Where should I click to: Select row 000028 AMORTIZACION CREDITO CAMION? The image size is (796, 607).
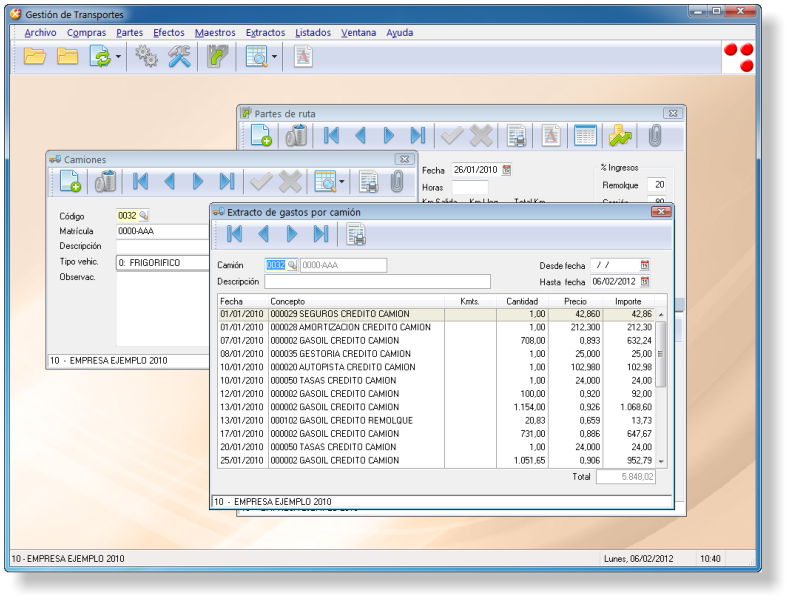(x=437, y=327)
